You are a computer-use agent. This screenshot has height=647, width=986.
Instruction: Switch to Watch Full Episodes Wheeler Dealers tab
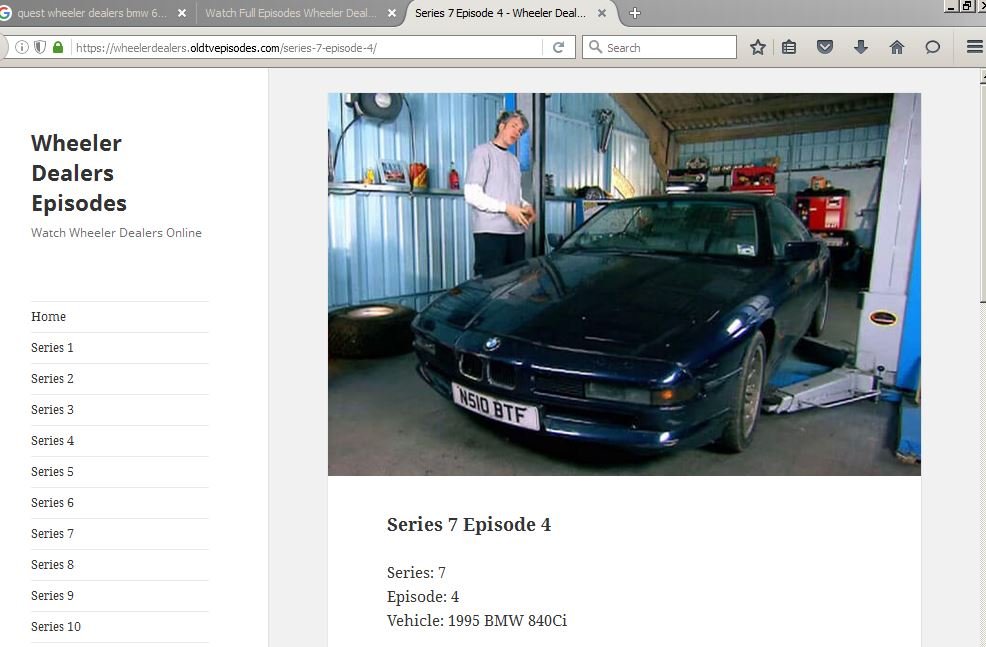click(x=300, y=13)
